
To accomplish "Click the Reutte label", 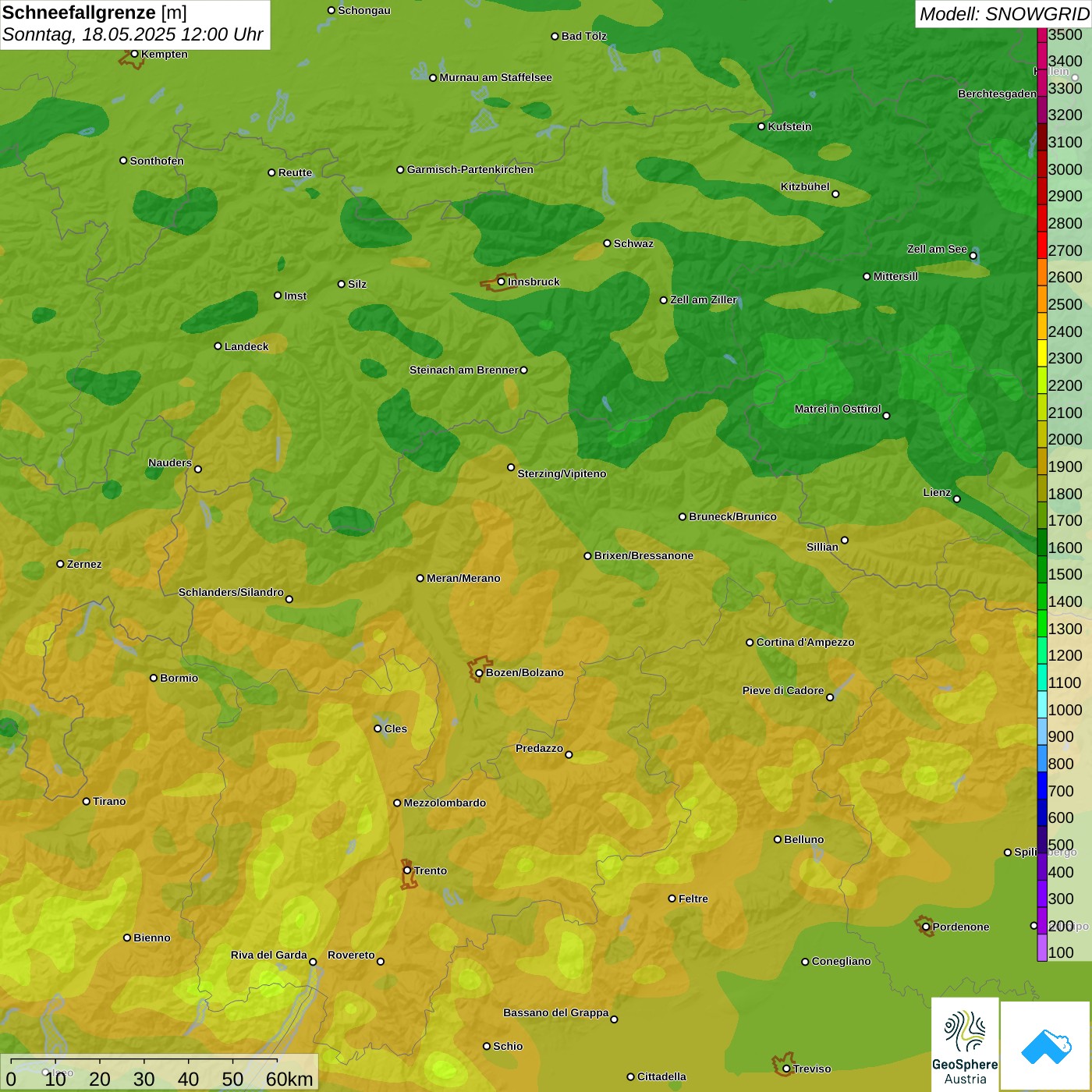I will (x=295, y=172).
